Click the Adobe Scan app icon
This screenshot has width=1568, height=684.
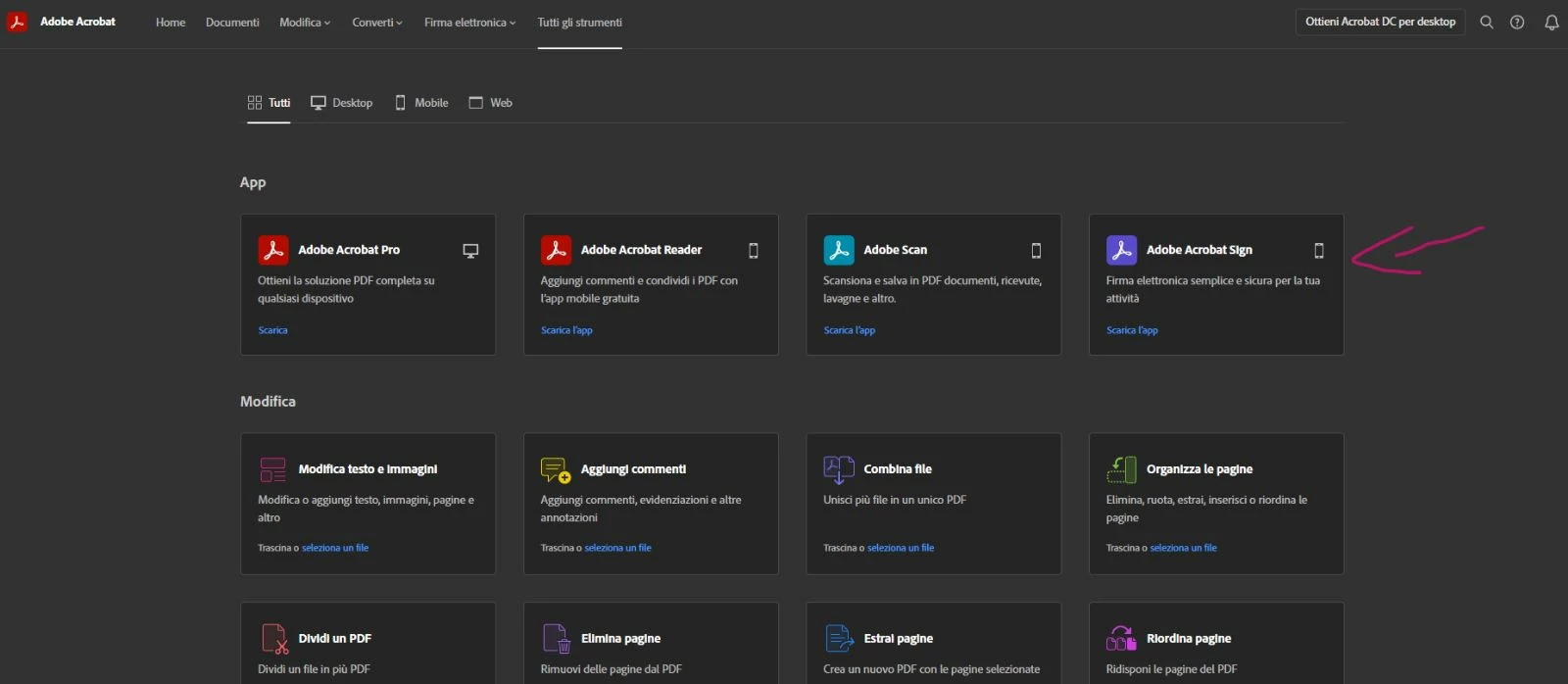click(x=839, y=250)
